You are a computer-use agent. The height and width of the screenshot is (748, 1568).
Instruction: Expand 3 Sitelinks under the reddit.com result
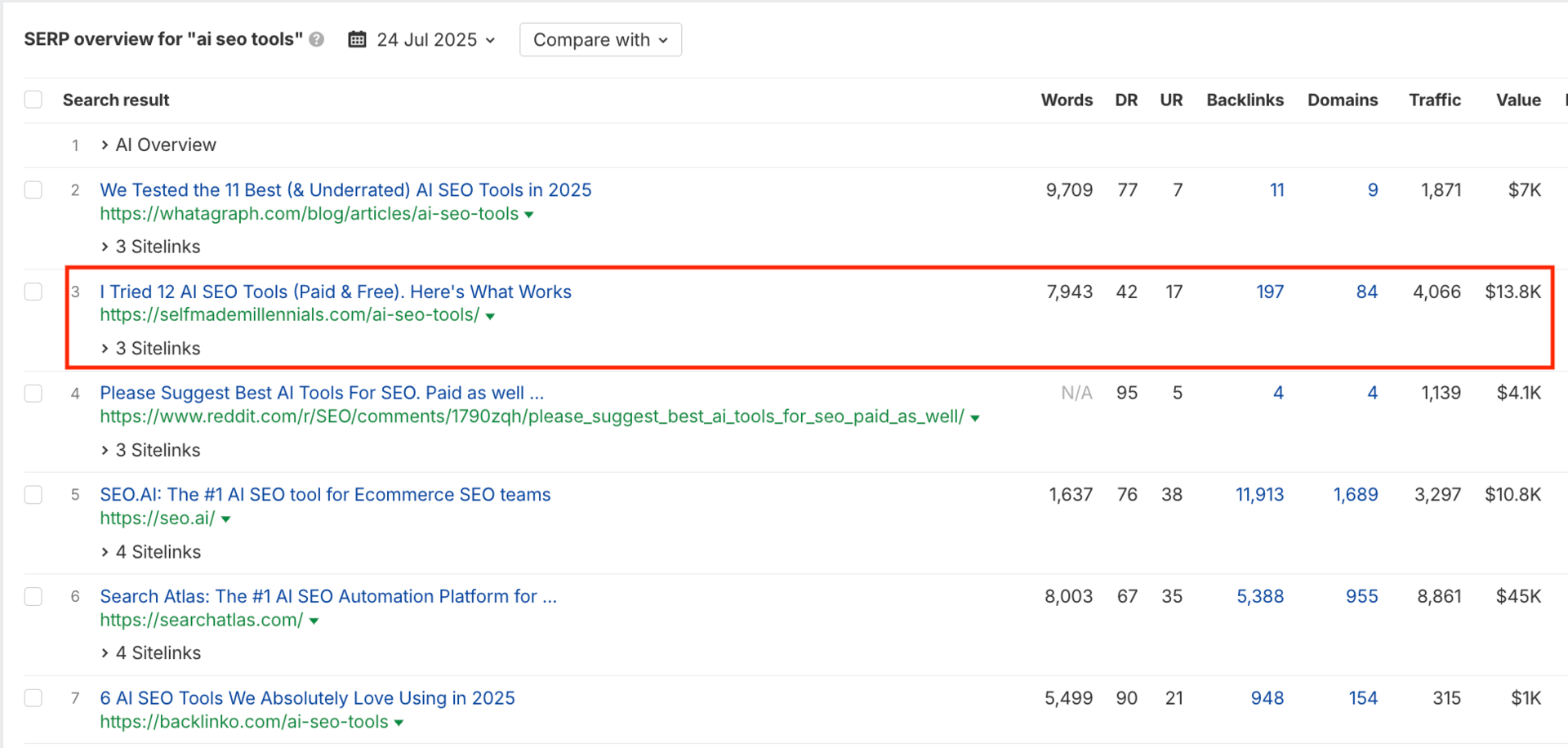150,450
